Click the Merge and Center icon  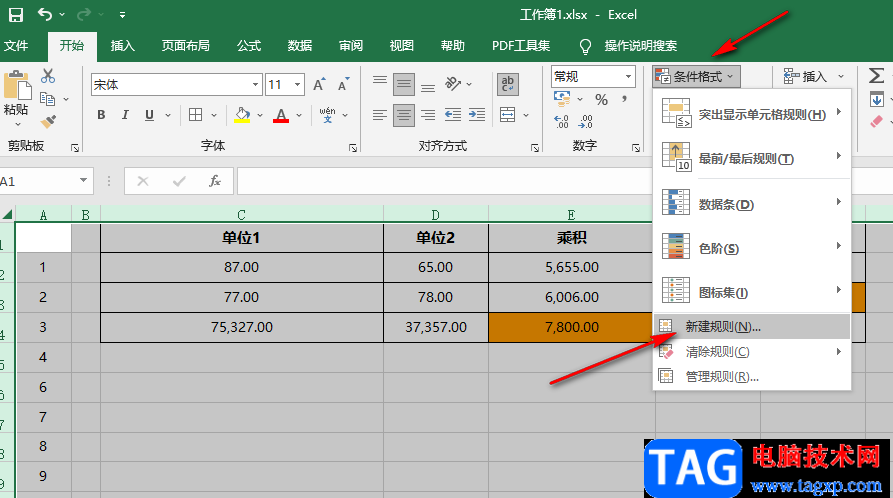point(507,115)
